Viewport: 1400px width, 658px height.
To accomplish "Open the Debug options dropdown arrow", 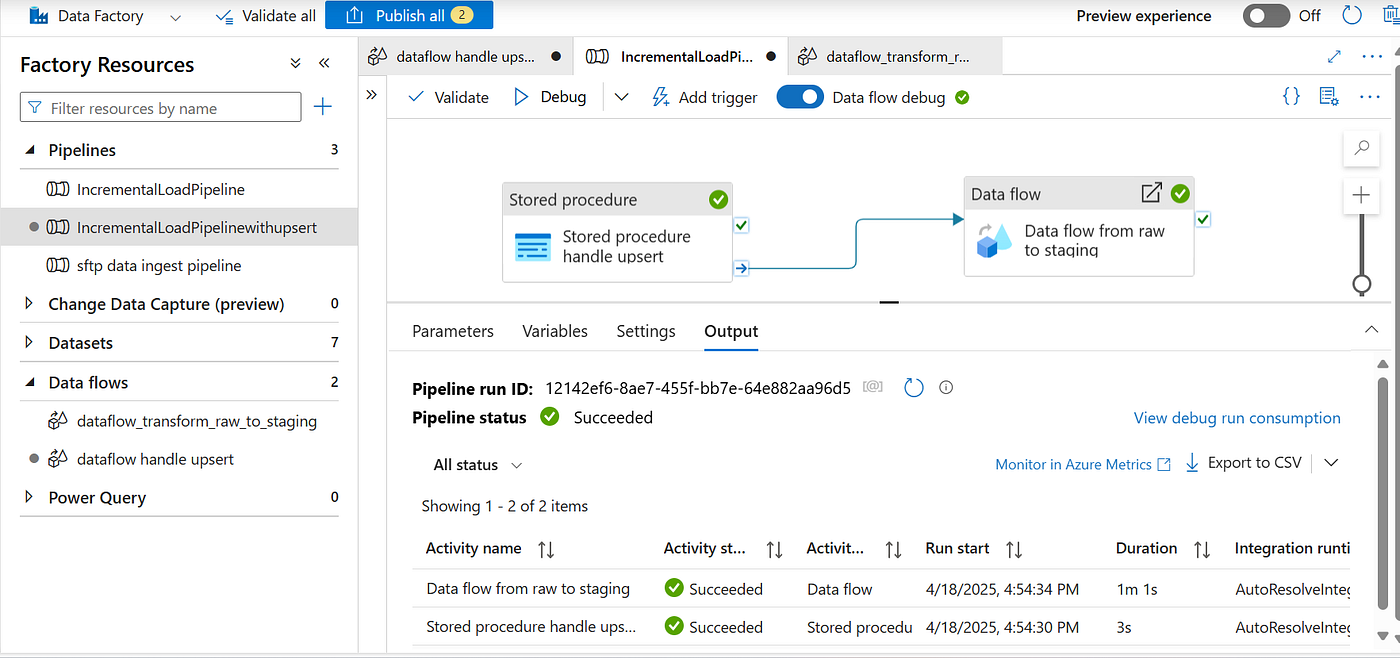I will tap(621, 97).
